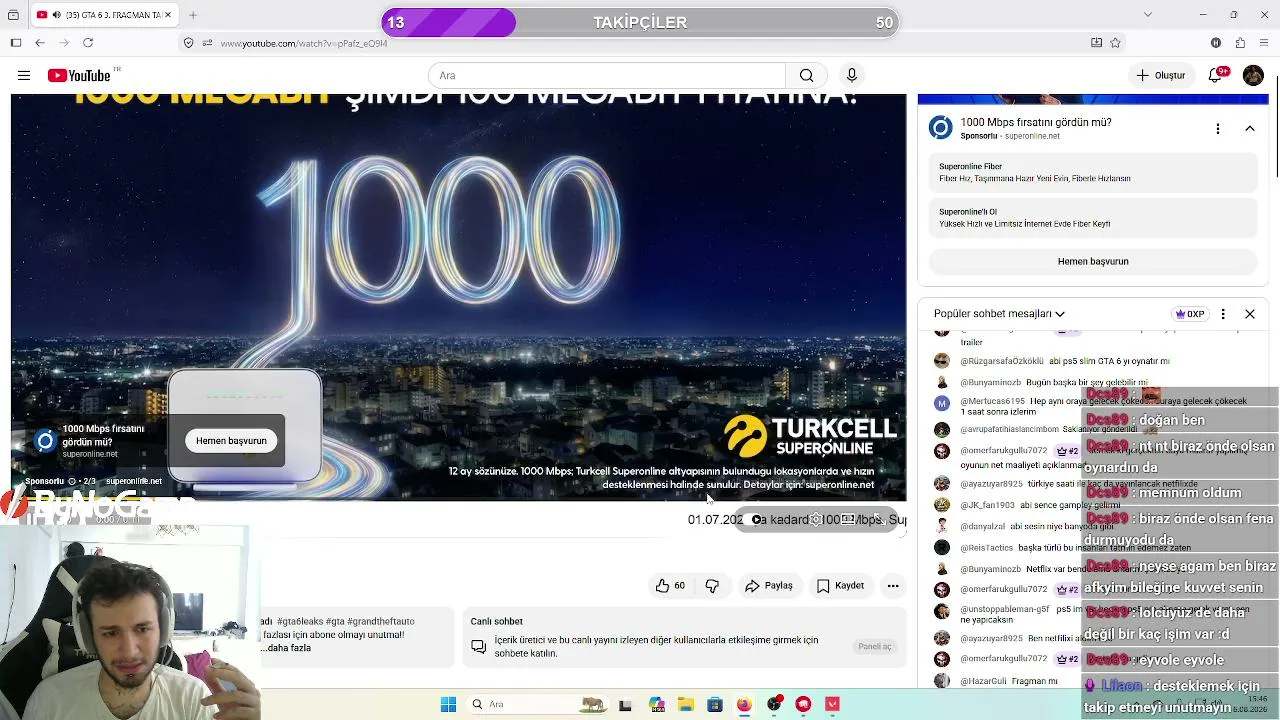Click Paneli aç in live chat card
The width and height of the screenshot is (1280, 720).
pos(874,646)
